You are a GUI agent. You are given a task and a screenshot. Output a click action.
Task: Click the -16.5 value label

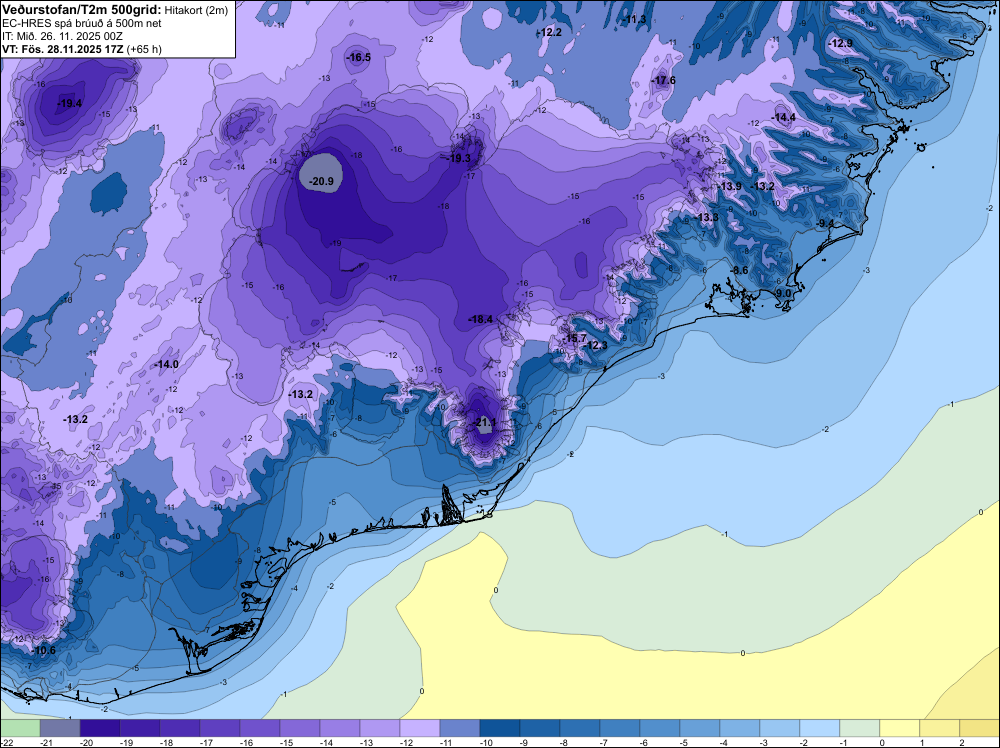tap(358, 57)
